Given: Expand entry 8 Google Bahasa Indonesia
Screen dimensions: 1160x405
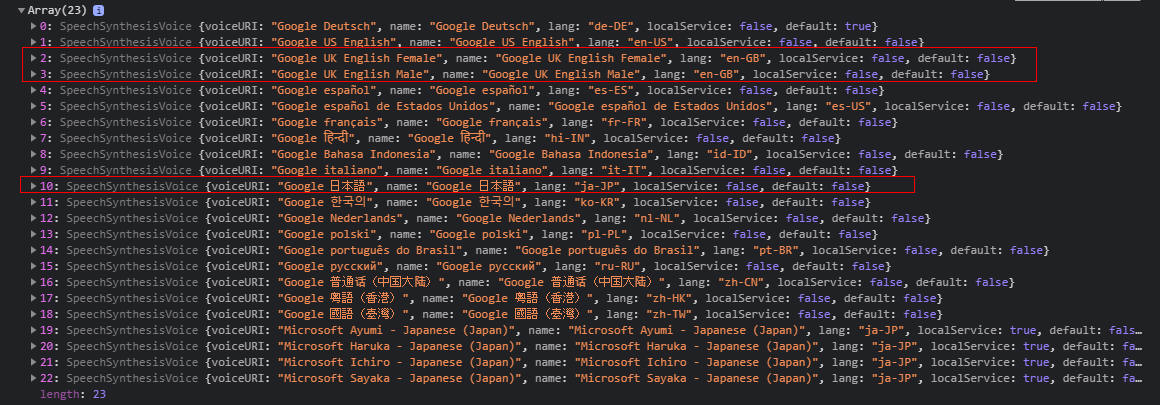Looking at the screenshot, I should tap(34, 154).
